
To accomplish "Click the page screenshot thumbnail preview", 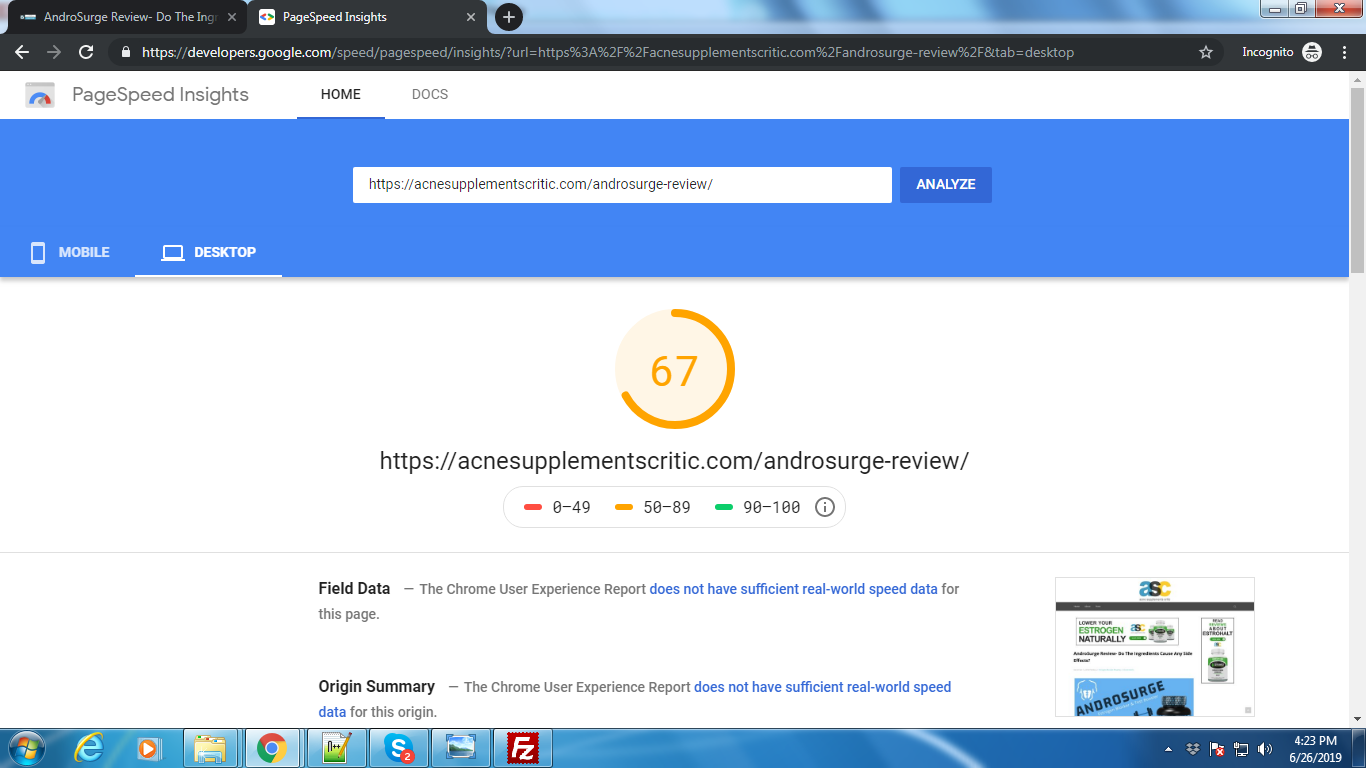I will click(x=1154, y=646).
